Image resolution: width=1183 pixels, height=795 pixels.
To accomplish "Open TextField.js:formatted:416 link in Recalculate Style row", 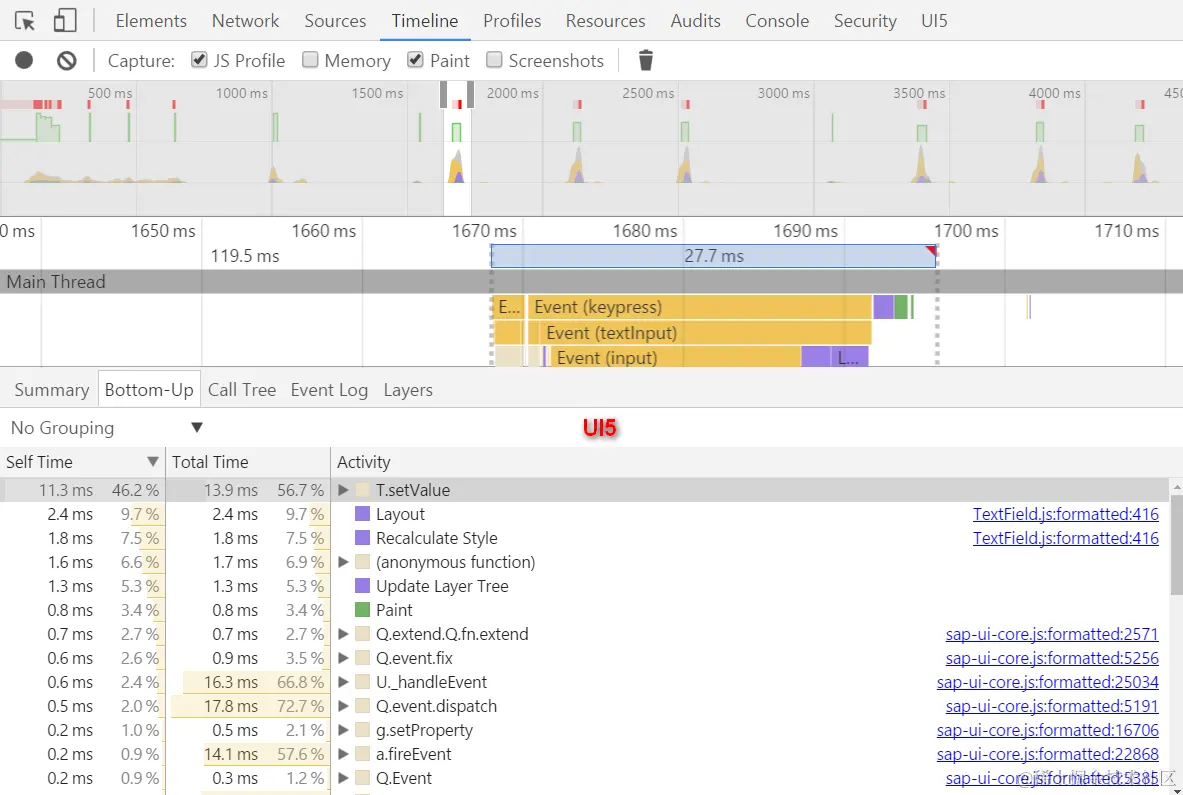I will (x=1065, y=538).
